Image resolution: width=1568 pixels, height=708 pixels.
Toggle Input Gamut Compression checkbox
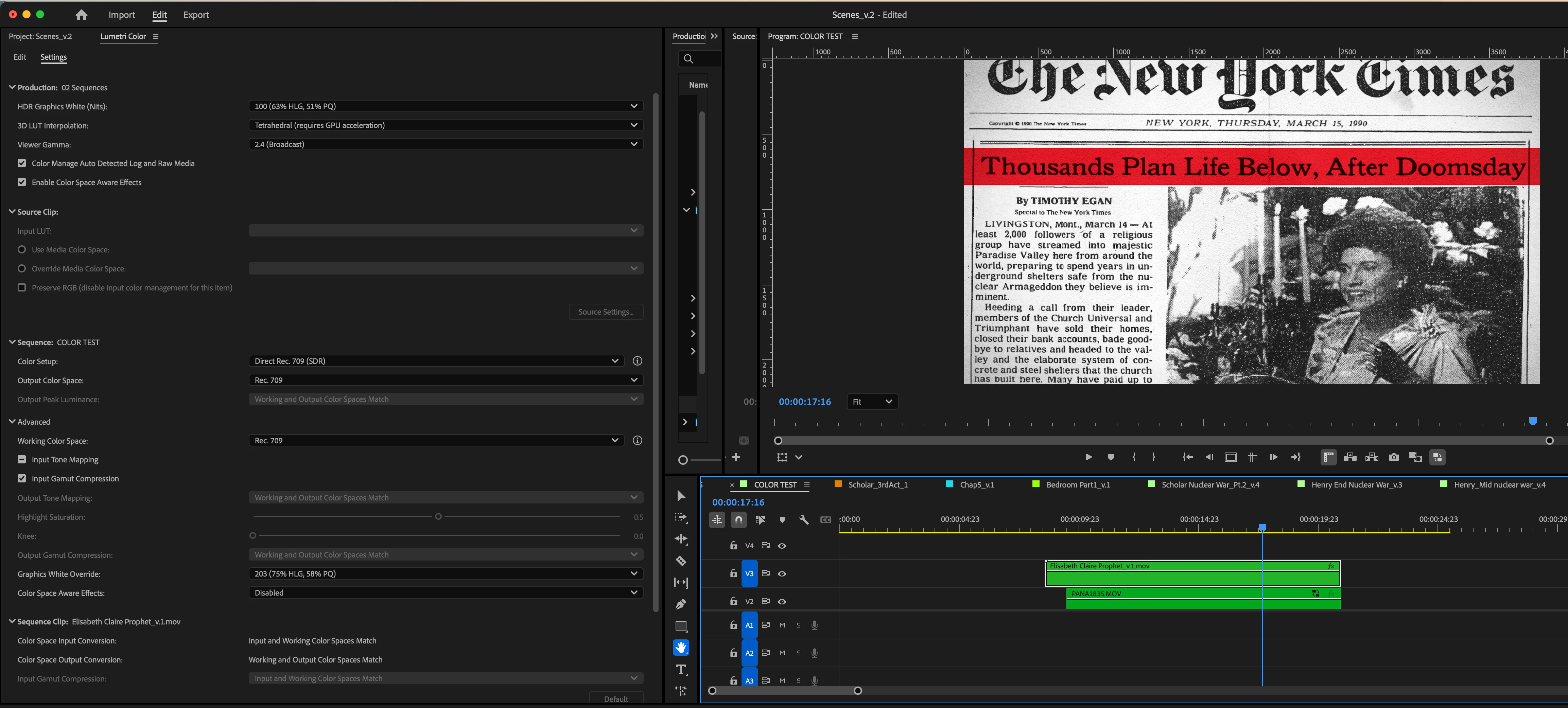[22, 478]
